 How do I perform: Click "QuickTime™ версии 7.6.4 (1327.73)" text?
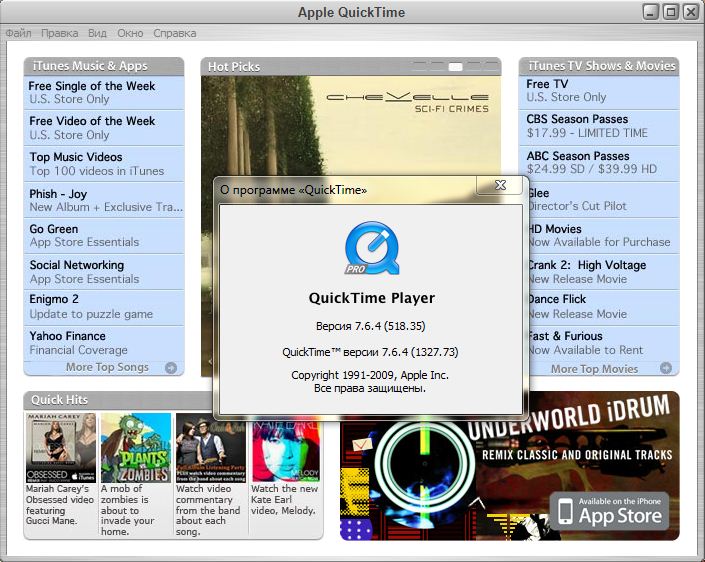pos(370,352)
